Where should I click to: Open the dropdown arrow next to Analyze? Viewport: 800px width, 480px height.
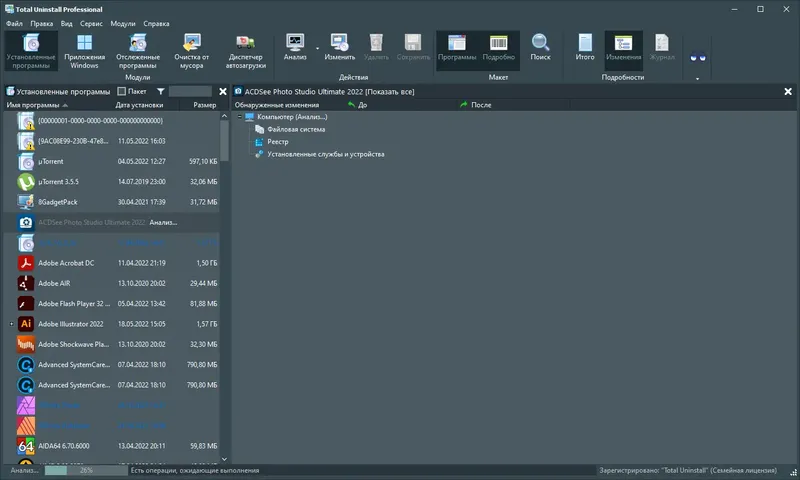(317, 48)
